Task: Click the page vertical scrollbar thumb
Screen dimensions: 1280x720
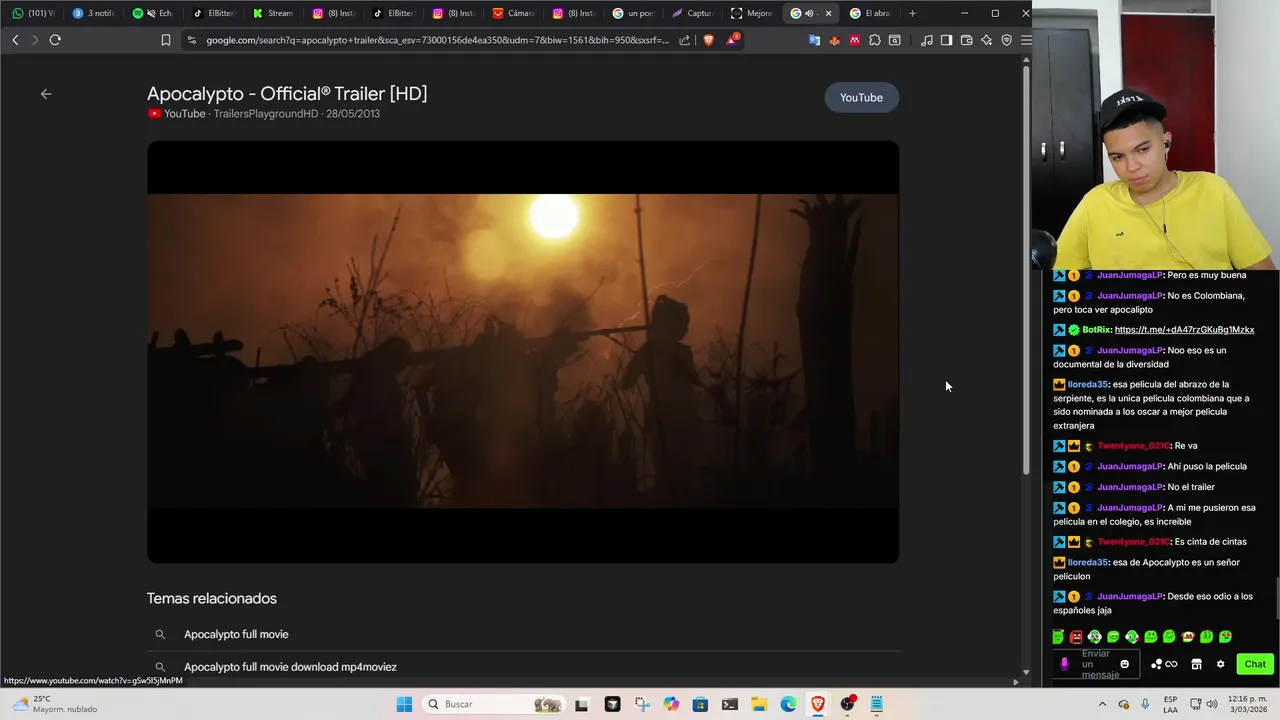Action: 1026,270
